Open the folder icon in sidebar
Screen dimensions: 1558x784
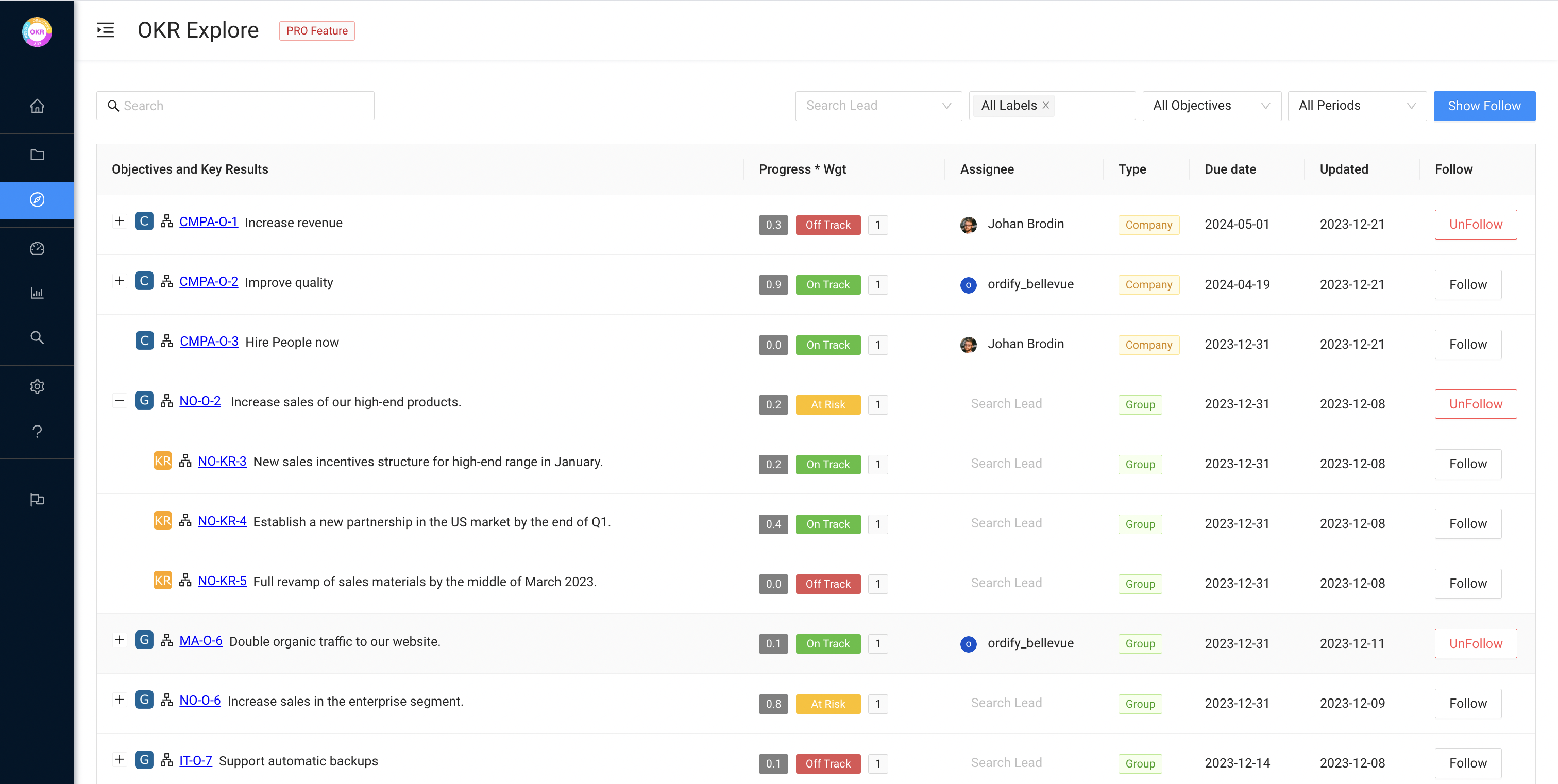(x=37, y=155)
